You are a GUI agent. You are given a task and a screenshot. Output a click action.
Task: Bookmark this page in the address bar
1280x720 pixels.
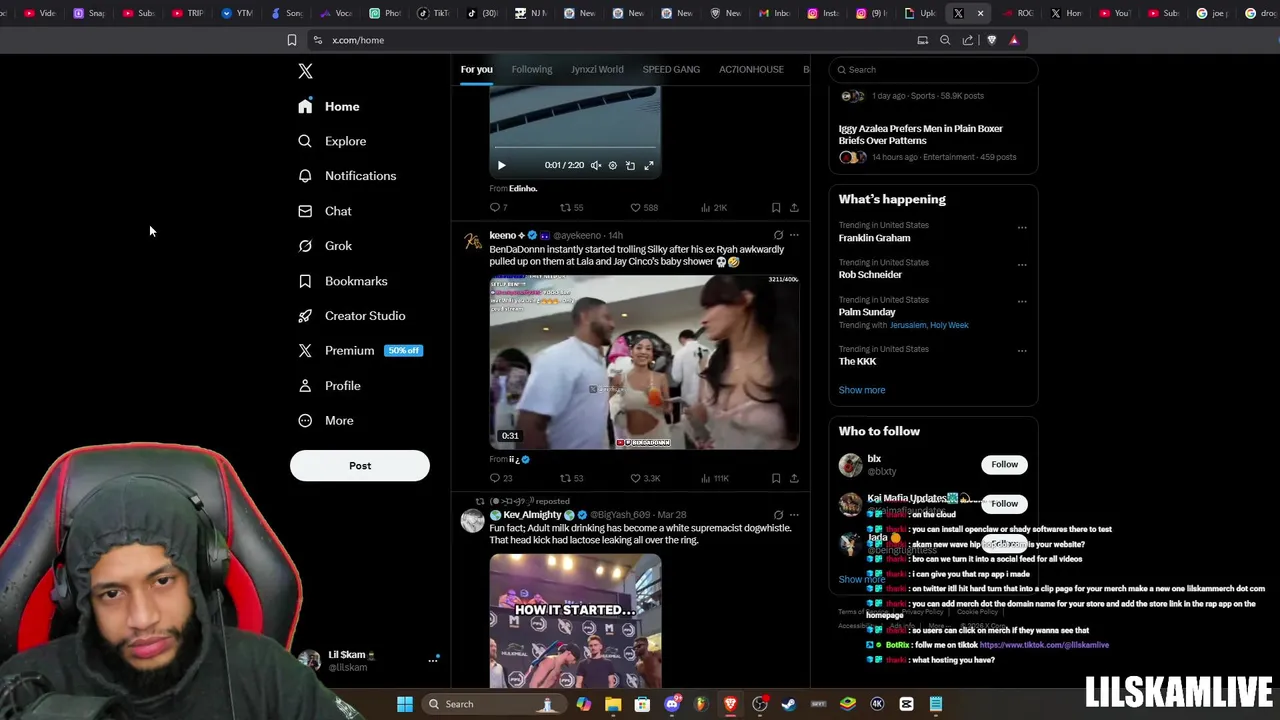click(x=292, y=40)
